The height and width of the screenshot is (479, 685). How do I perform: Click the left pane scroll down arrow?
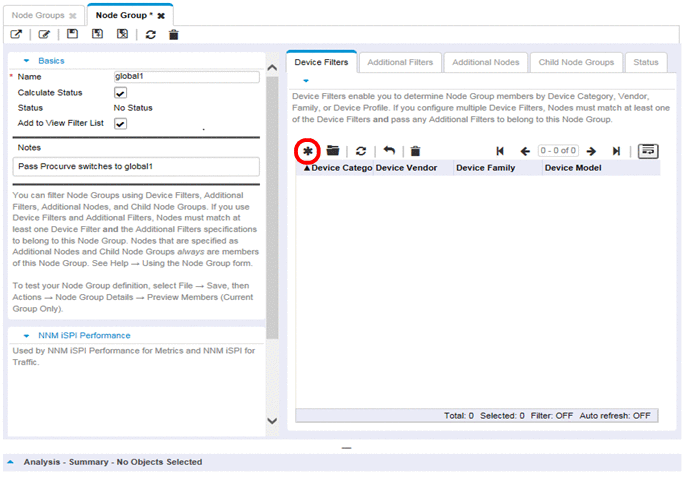(x=273, y=421)
